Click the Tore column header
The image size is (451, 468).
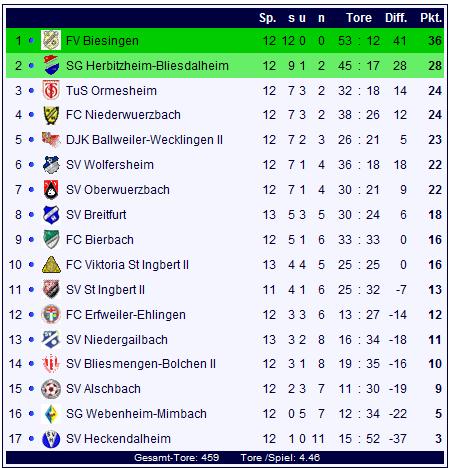[359, 18]
